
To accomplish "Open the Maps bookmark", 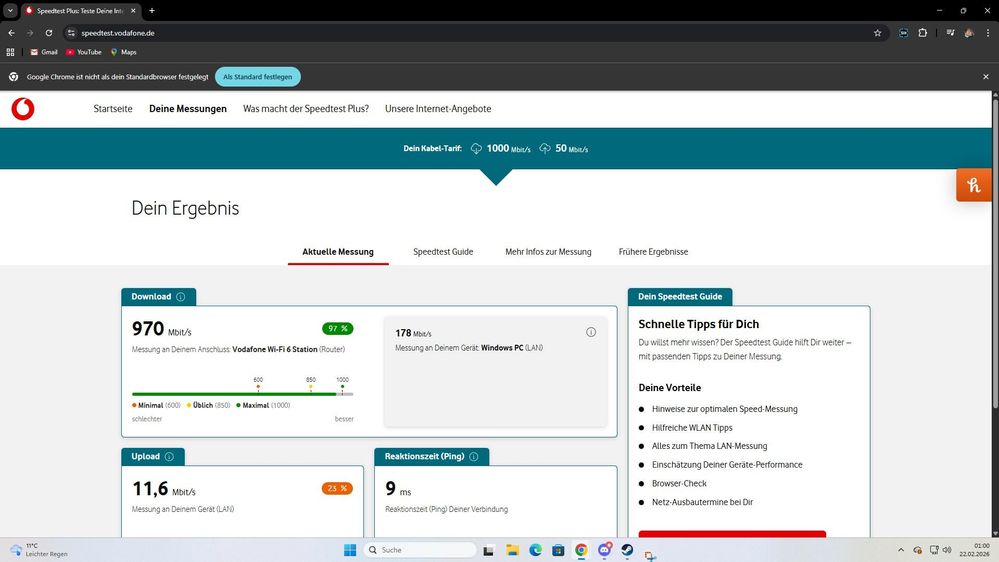I will pos(124,52).
